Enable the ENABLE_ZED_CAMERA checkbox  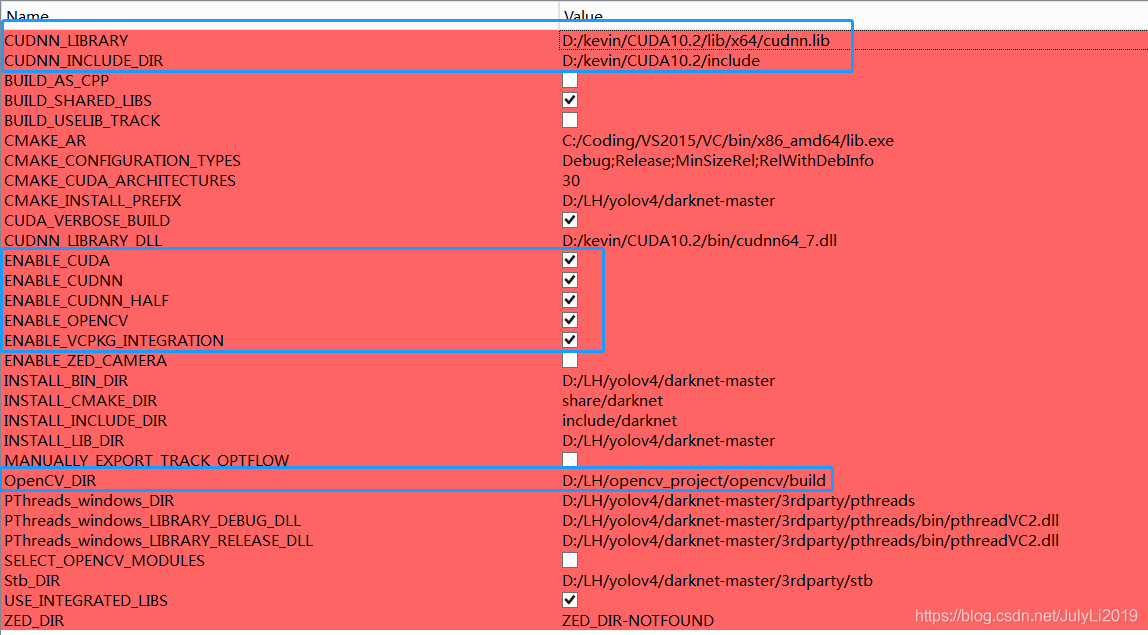tap(570, 360)
